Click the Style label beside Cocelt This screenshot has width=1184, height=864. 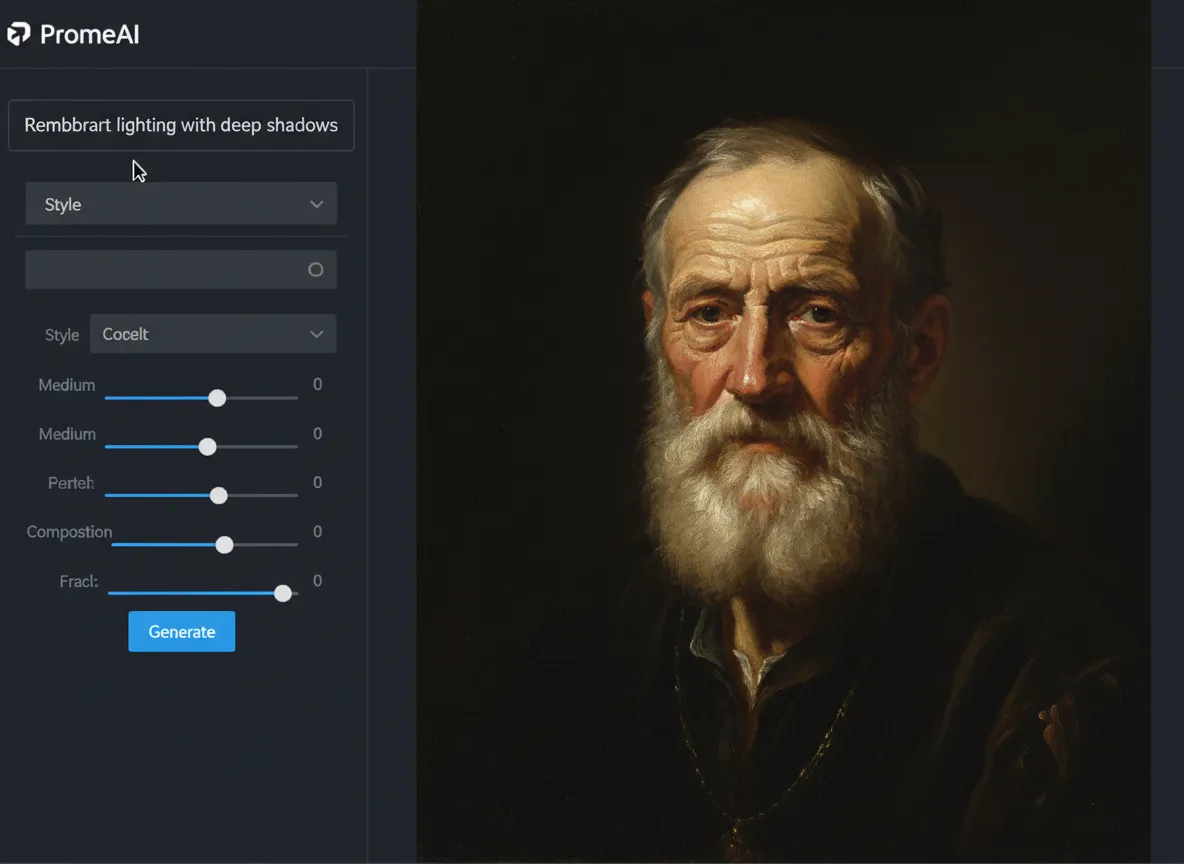pyautogui.click(x=62, y=335)
